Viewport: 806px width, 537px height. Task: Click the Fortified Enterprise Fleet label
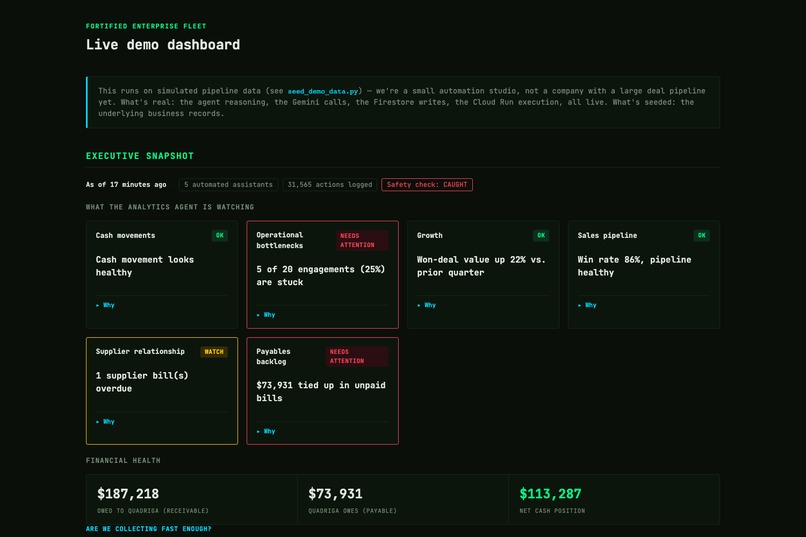click(146, 26)
